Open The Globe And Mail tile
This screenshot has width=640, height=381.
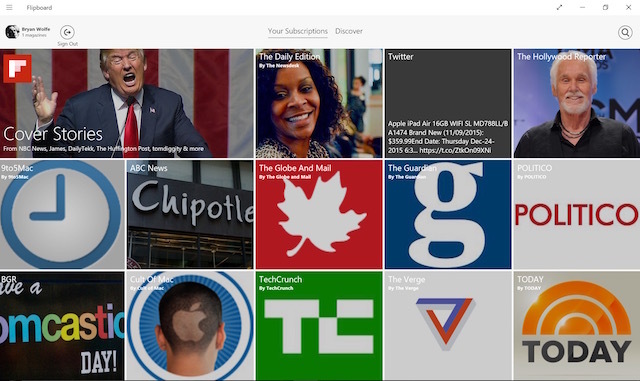coord(319,214)
